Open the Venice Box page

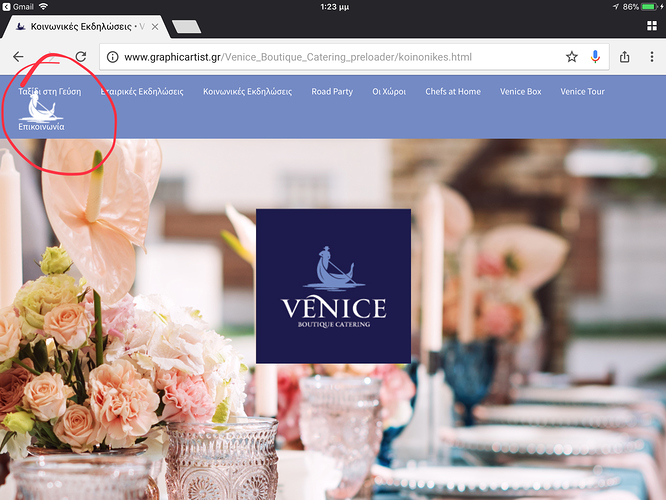[x=521, y=92]
